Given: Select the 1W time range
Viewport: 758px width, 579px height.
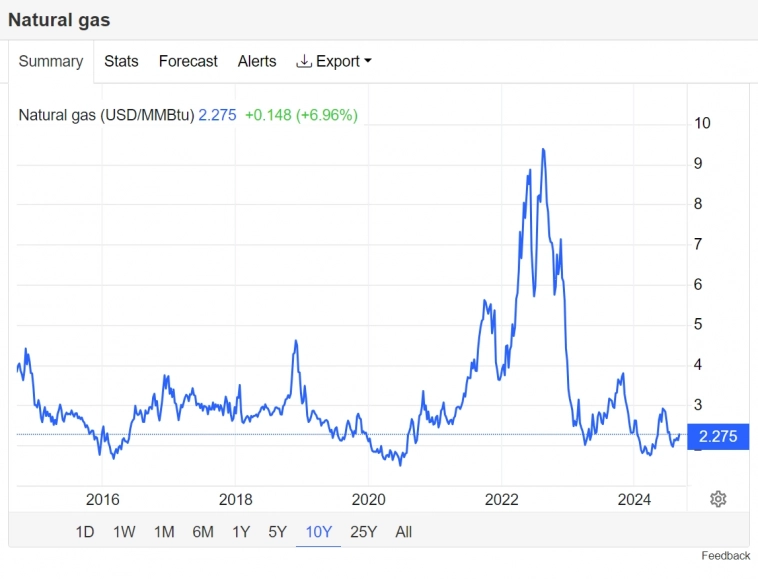Looking at the screenshot, I should click(124, 532).
